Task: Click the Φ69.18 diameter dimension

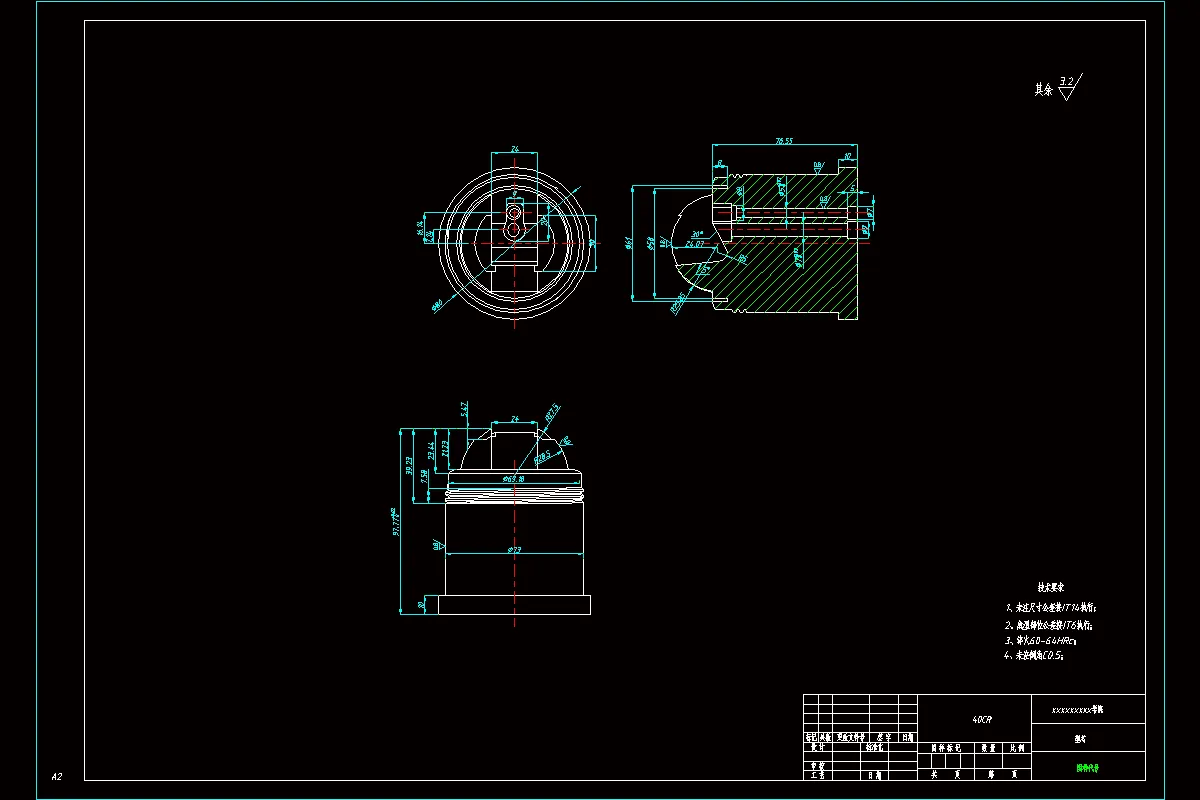Action: [514, 479]
